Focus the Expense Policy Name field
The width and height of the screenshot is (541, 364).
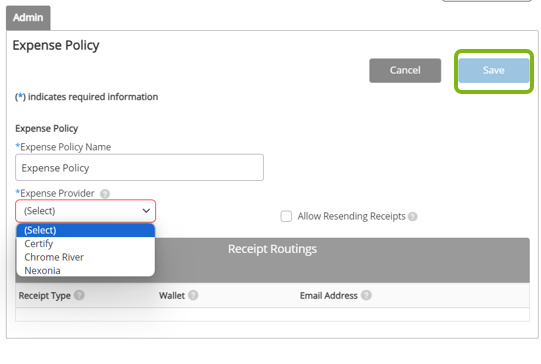coord(139,168)
